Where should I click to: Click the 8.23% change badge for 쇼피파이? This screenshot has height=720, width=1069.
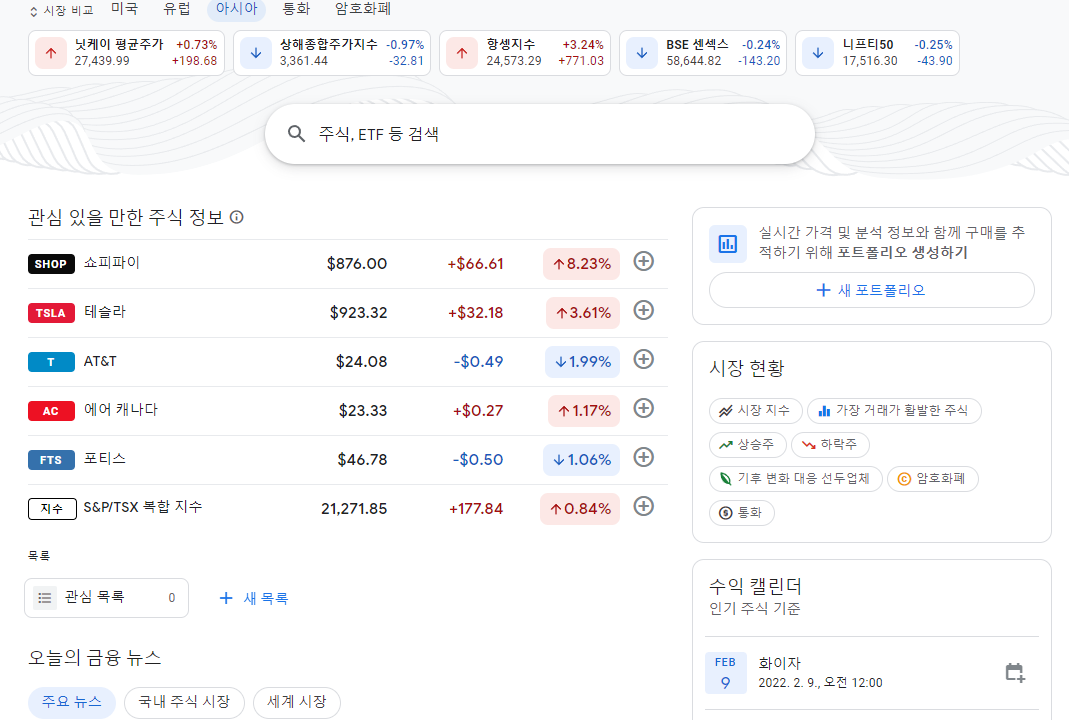tap(581, 264)
